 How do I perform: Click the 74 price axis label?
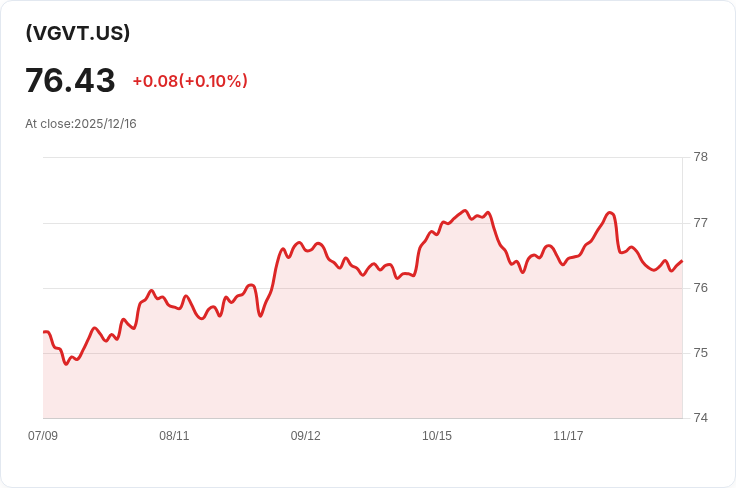pyautogui.click(x=700, y=418)
